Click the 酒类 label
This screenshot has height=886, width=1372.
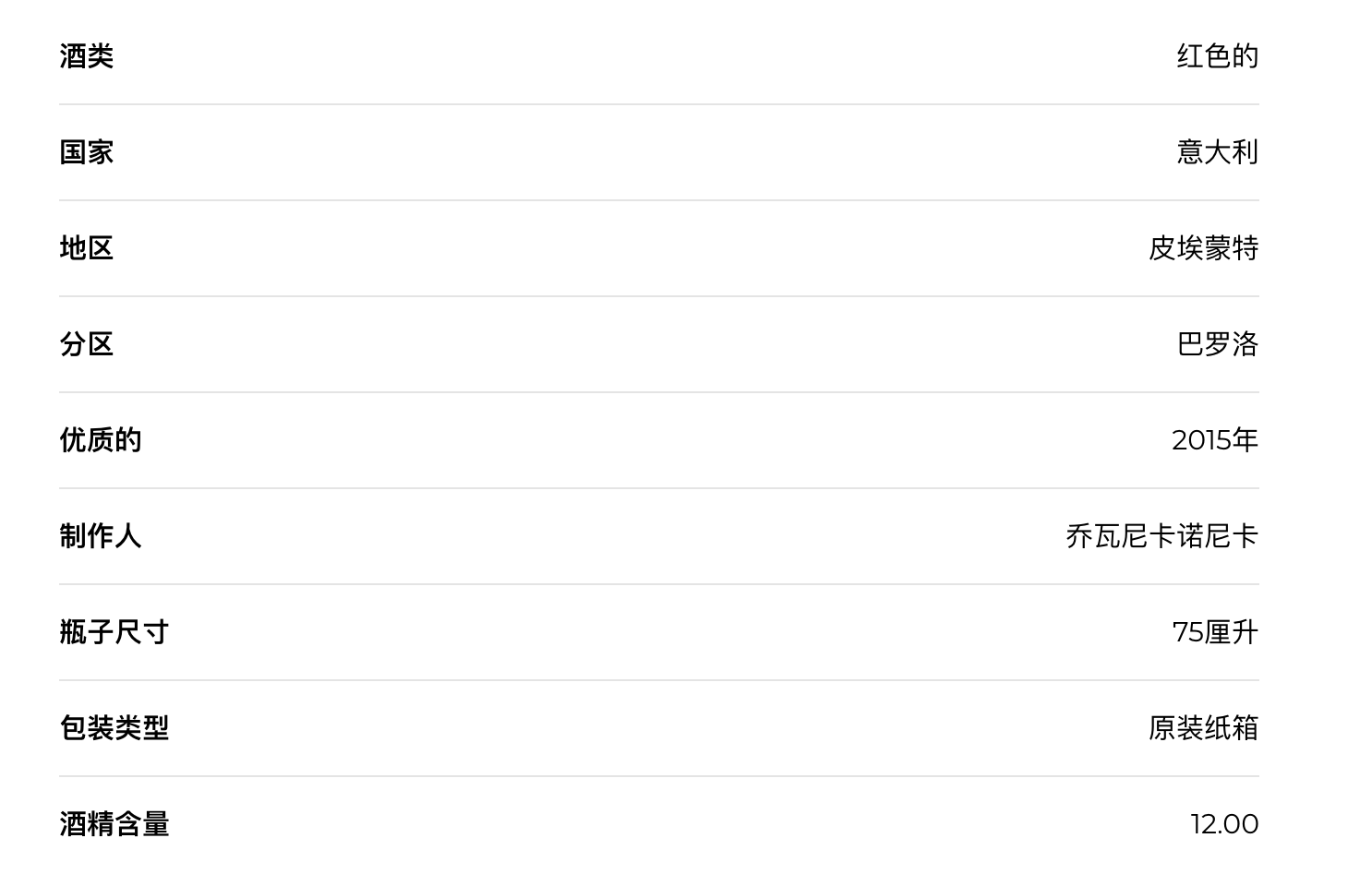[87, 56]
